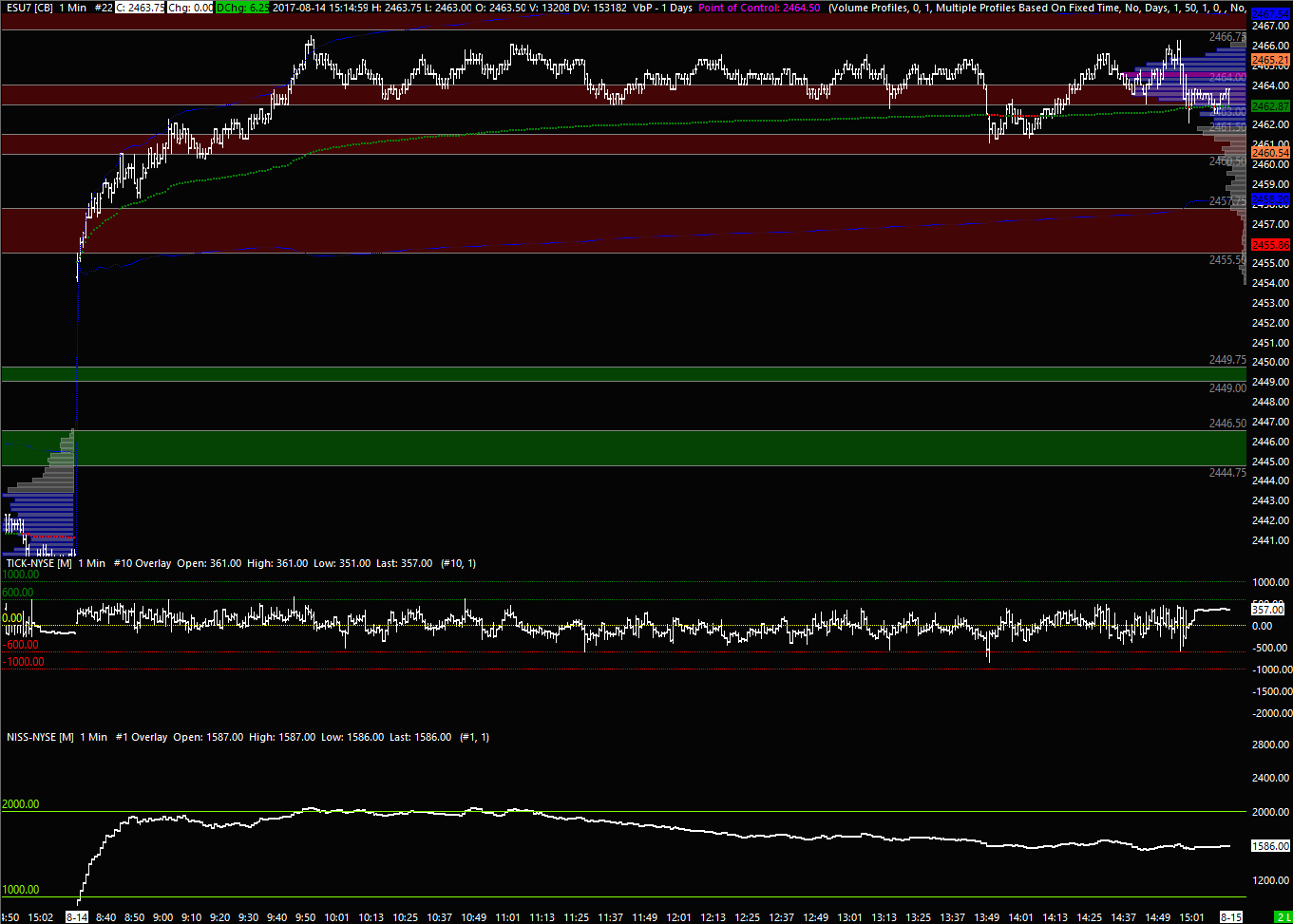Click the red zone beside 2457.75 label

point(623,231)
